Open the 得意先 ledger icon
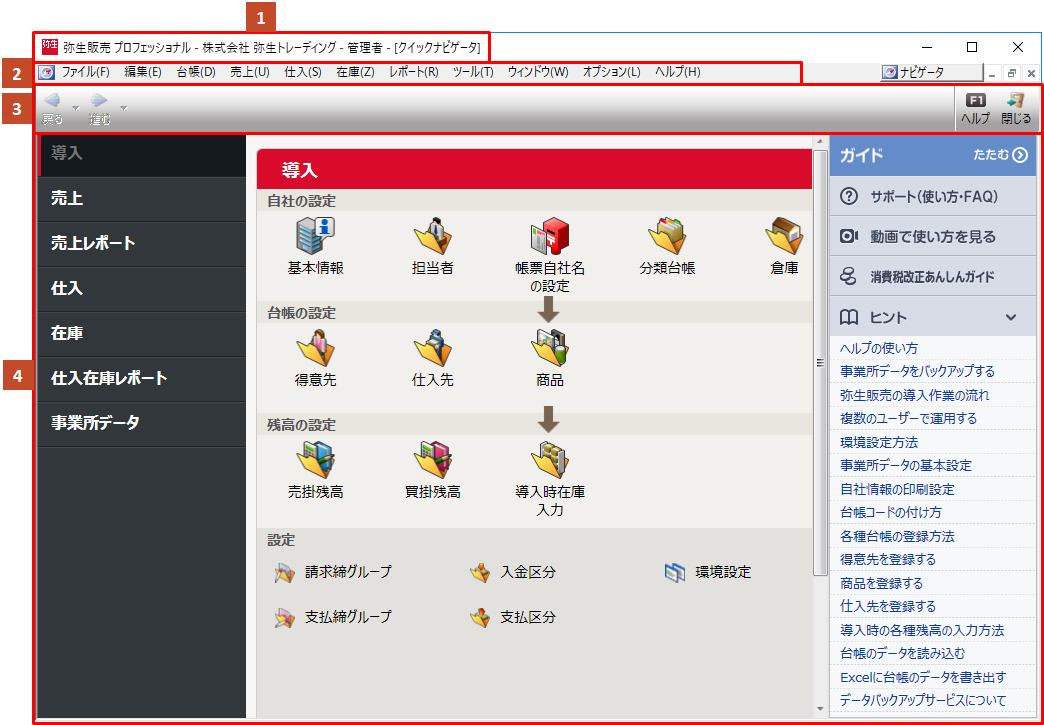 (315, 349)
